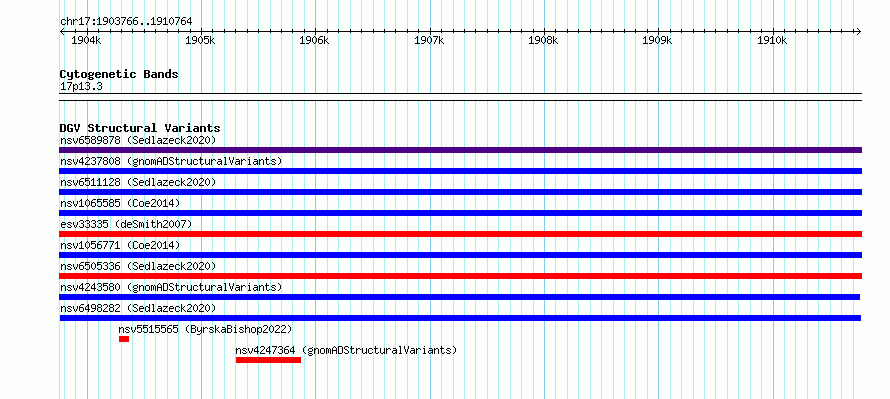
Task: Click the 1907k ruler mark
Action: click(x=429, y=40)
